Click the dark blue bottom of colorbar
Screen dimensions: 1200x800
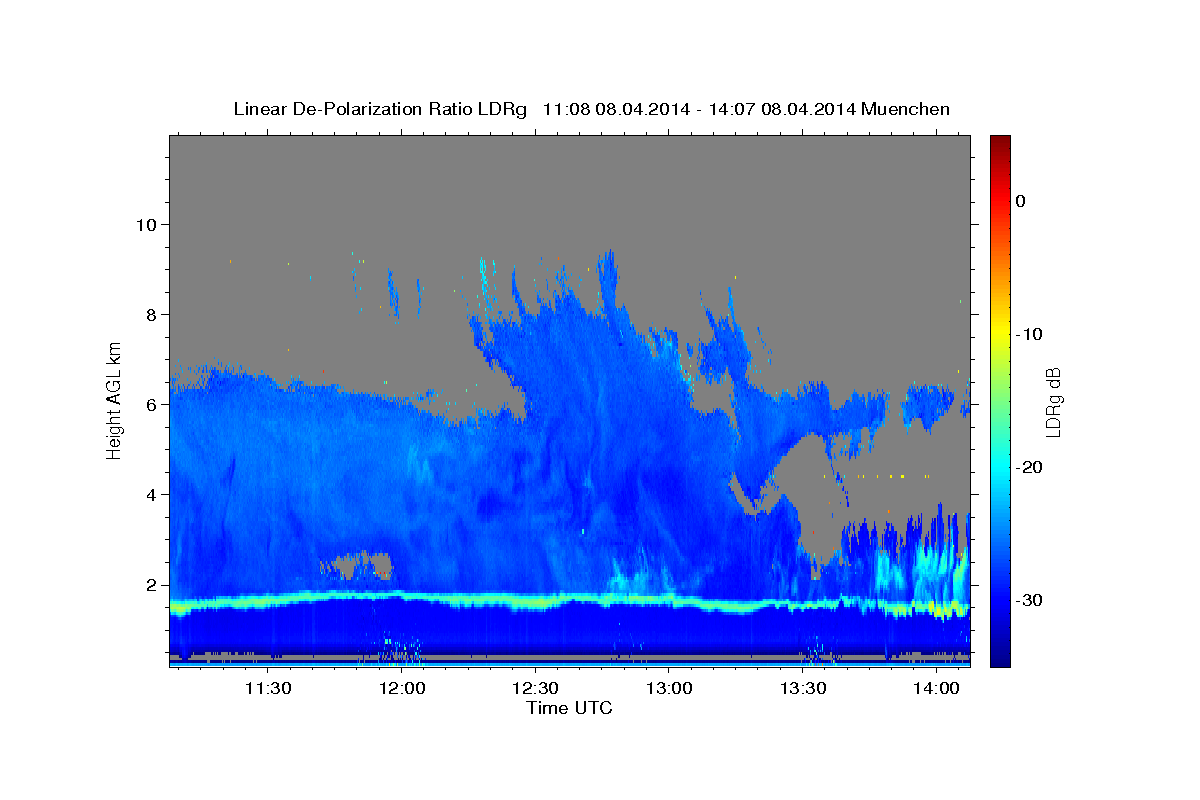(x=1000, y=655)
